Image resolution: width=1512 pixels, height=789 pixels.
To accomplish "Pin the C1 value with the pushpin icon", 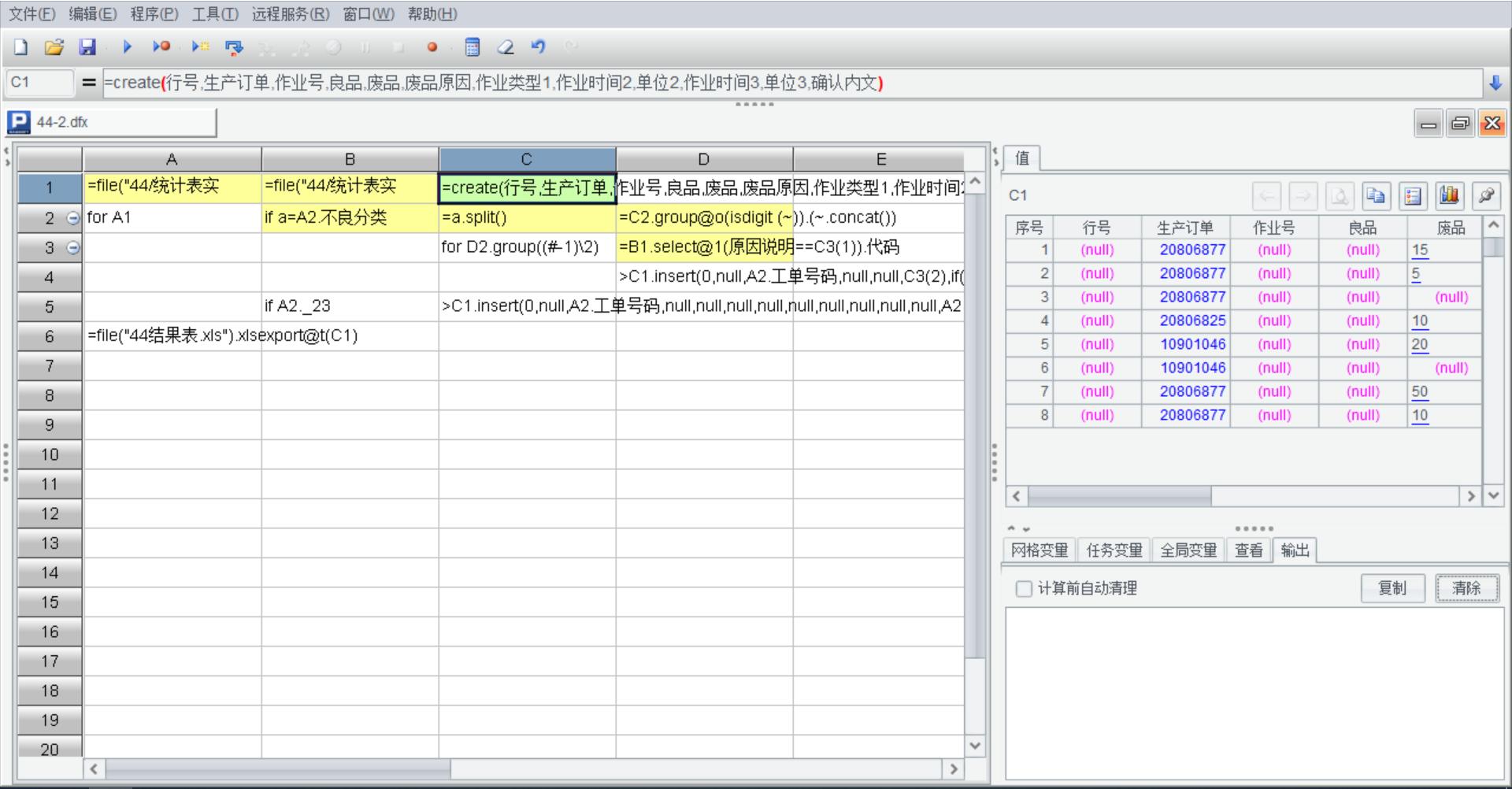I will tap(1486, 195).
